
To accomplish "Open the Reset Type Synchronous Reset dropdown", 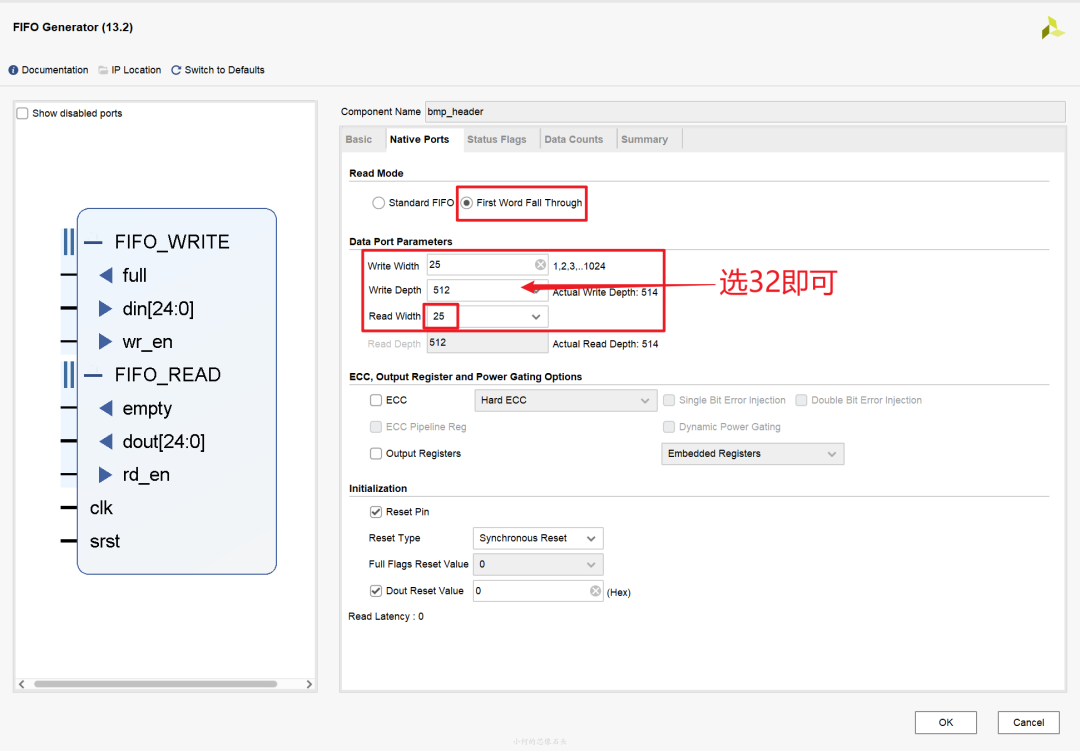I will (538, 538).
